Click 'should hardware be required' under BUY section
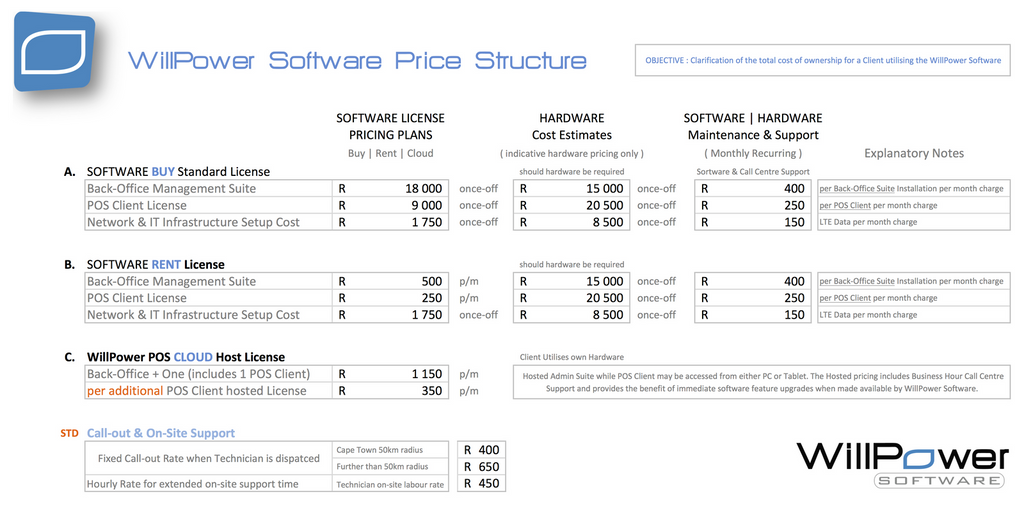Screen dimensions: 1024x508 571,172
